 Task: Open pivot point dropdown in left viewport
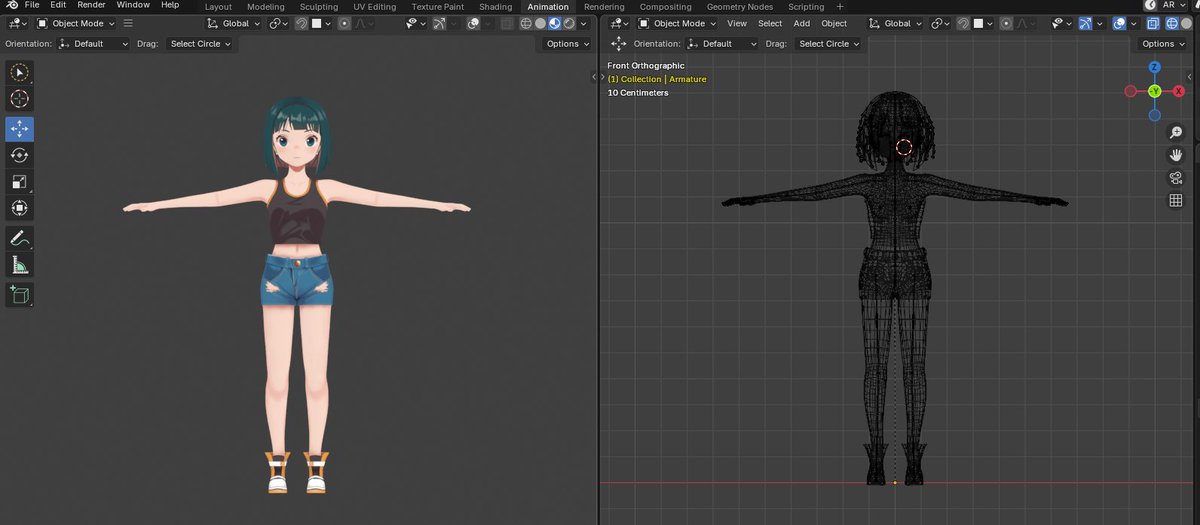277,23
